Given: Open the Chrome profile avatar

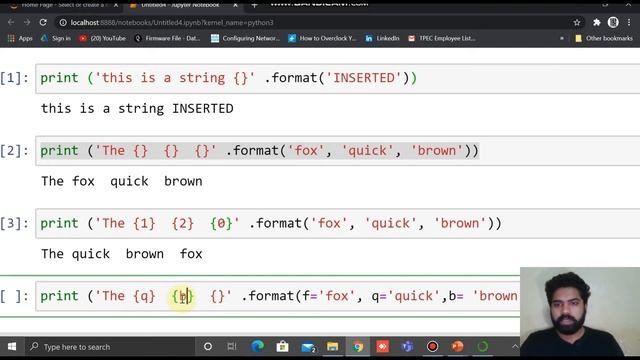Looking at the screenshot, I should click(x=613, y=22).
